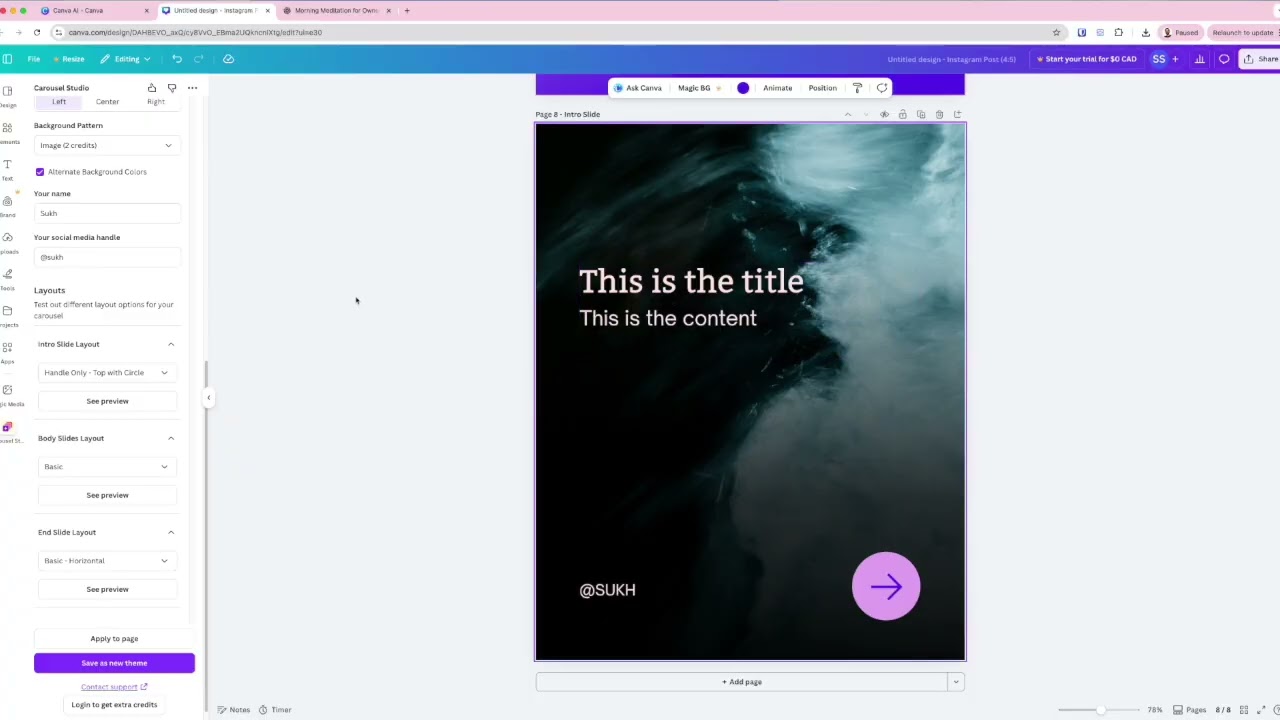Open grid view icon in bottom bar

pos(1244,710)
